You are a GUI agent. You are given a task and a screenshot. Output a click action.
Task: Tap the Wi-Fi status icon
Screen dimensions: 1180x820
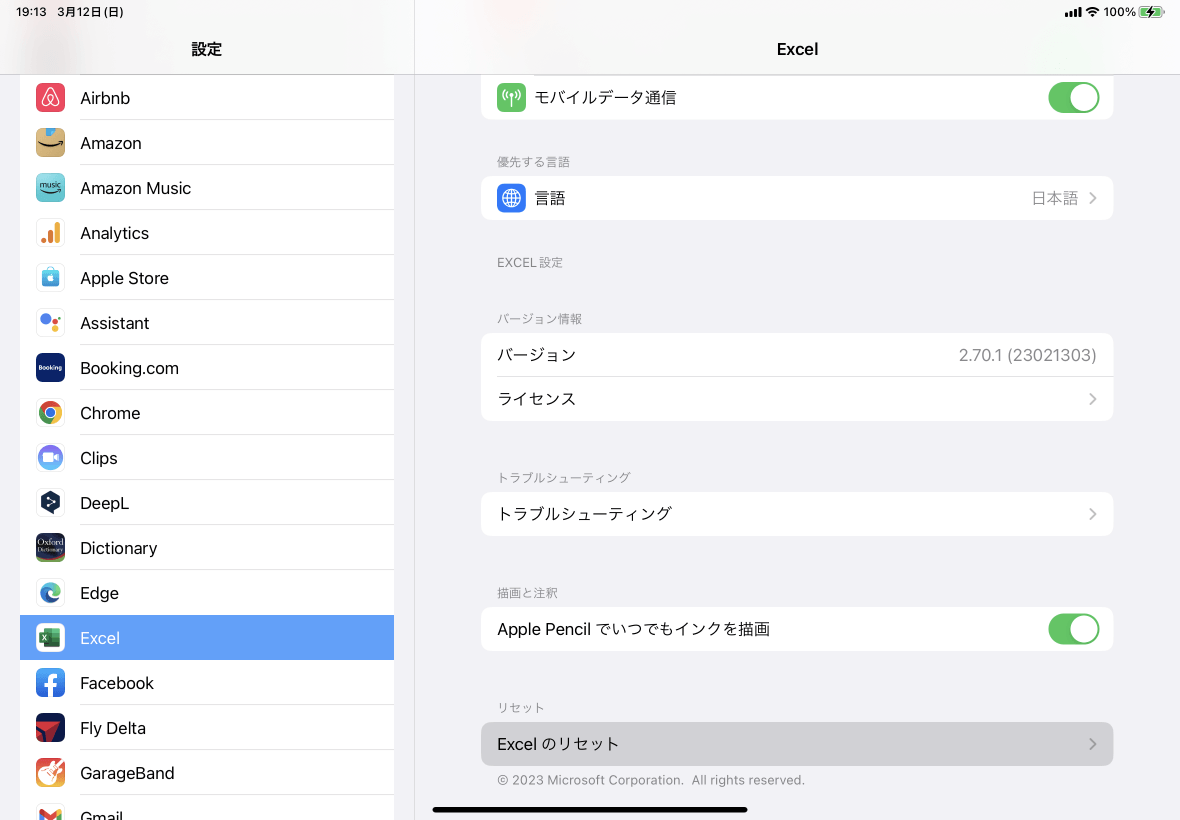coord(1092,12)
